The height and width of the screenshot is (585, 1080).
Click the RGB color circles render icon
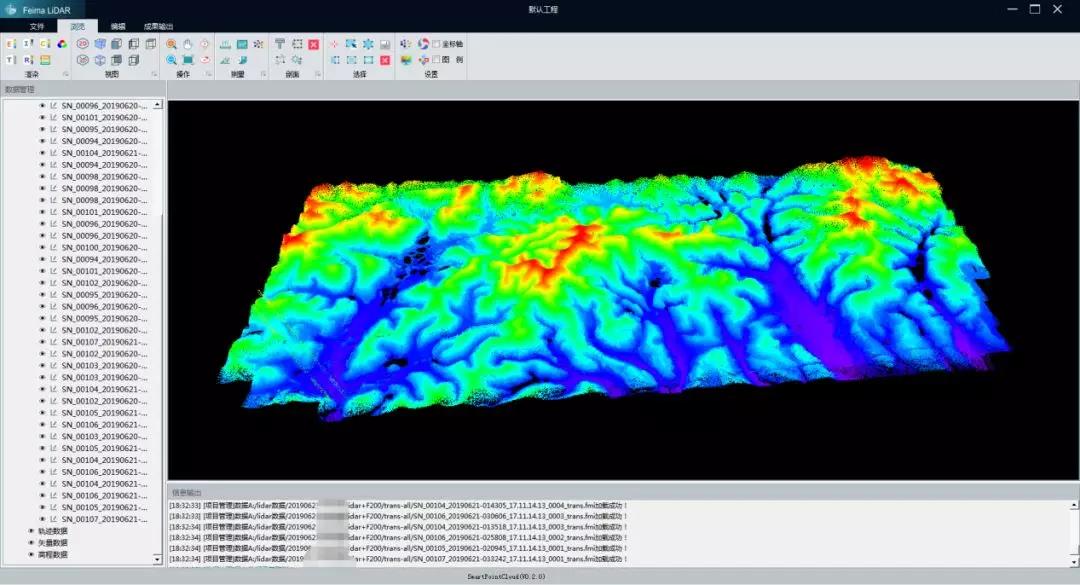[x=61, y=44]
